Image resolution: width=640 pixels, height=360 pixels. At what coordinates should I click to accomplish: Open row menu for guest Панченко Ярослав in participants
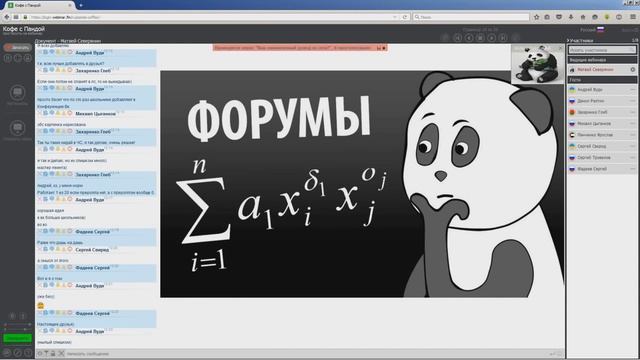tap(633, 135)
